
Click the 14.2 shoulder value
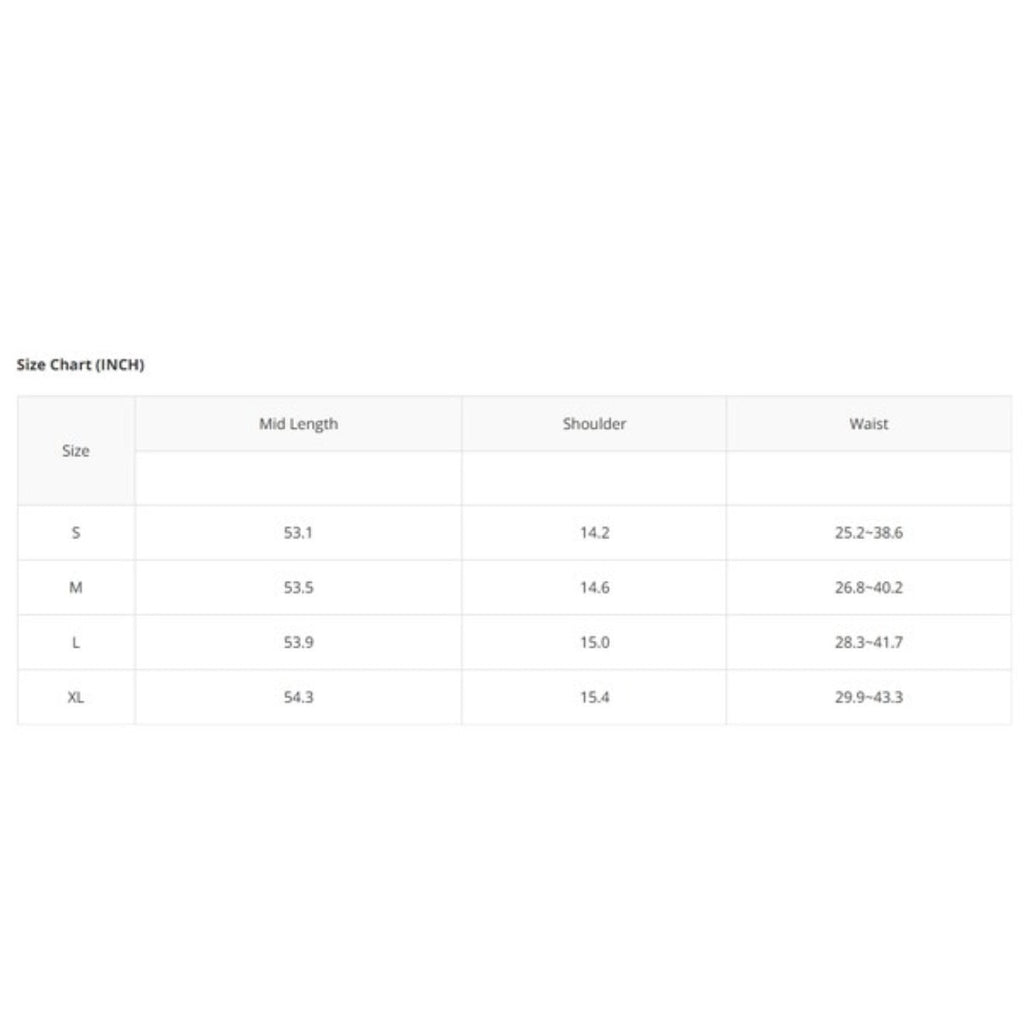point(594,533)
